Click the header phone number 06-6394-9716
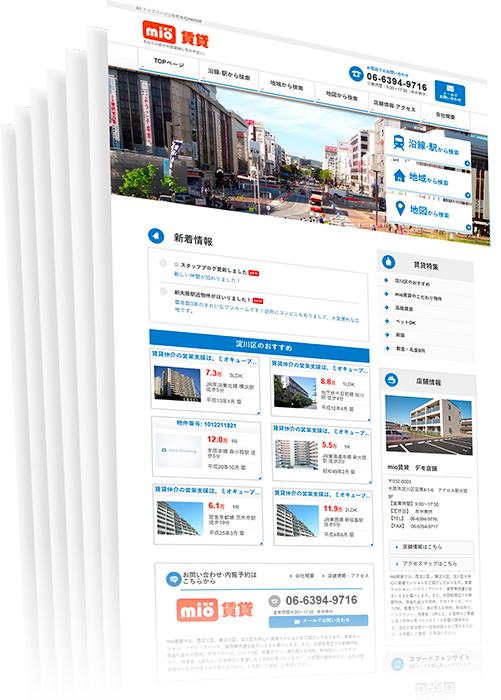This screenshot has height=700, width=501. coord(397,82)
